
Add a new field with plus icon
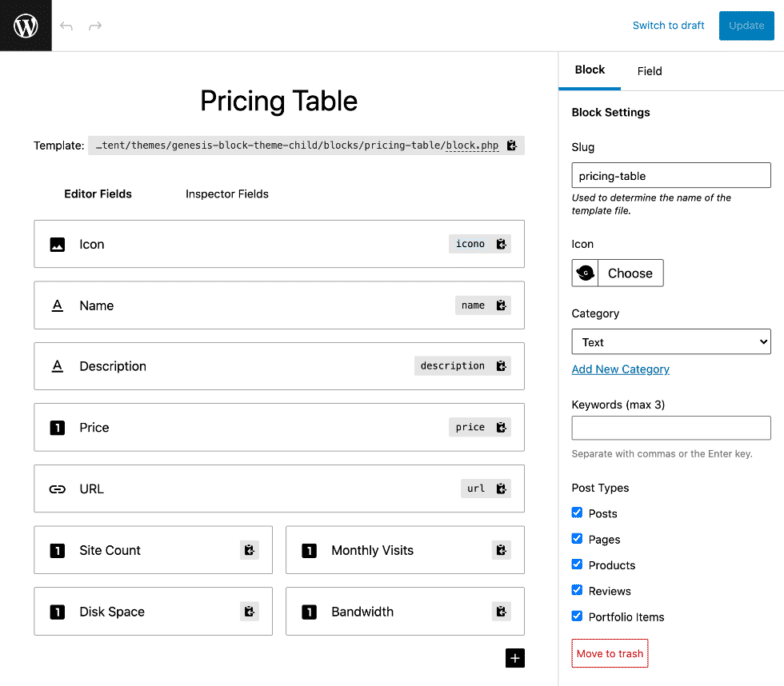[514, 657]
